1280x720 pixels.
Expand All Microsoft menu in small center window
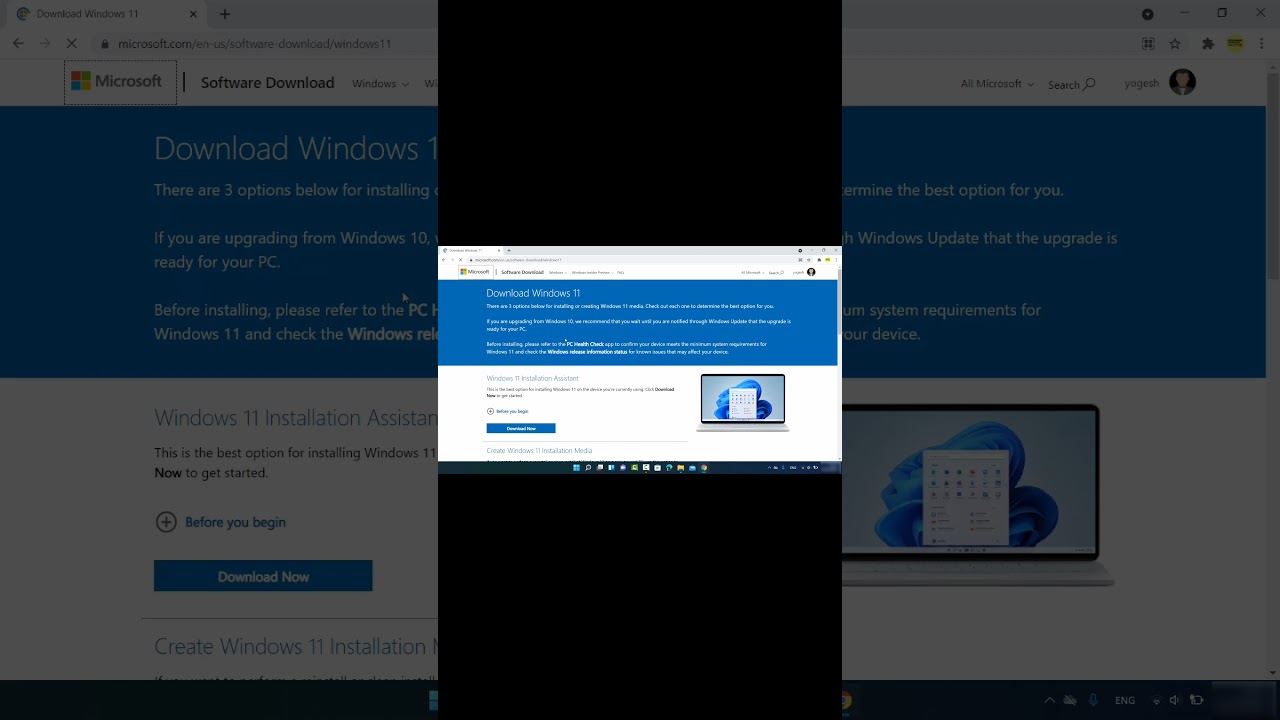pyautogui.click(x=752, y=272)
